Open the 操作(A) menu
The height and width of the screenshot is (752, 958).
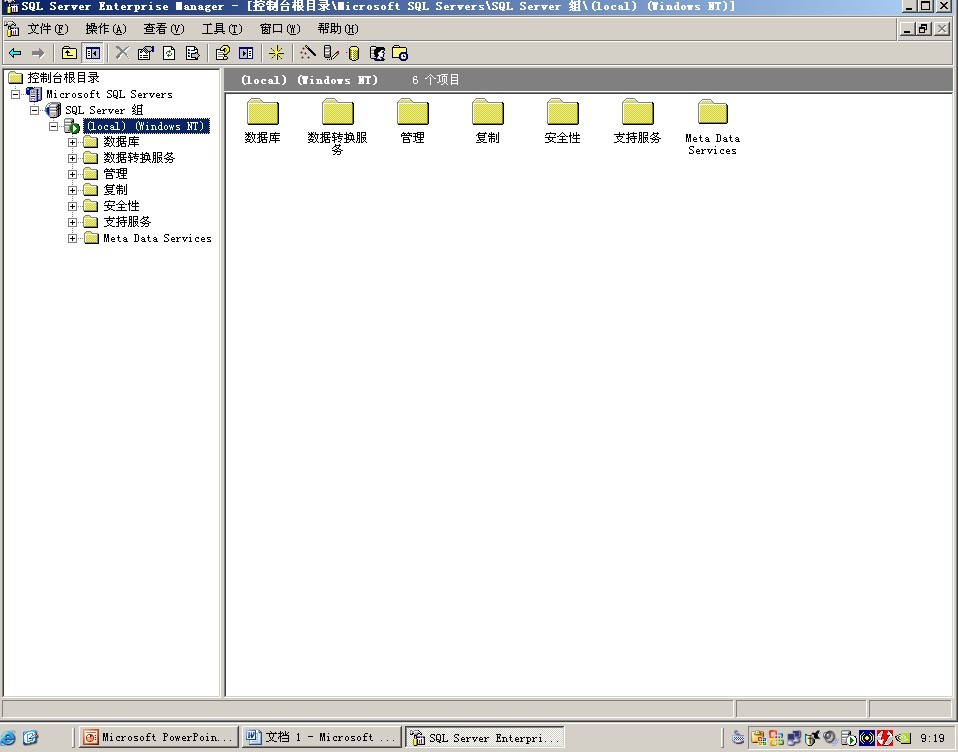(106, 29)
